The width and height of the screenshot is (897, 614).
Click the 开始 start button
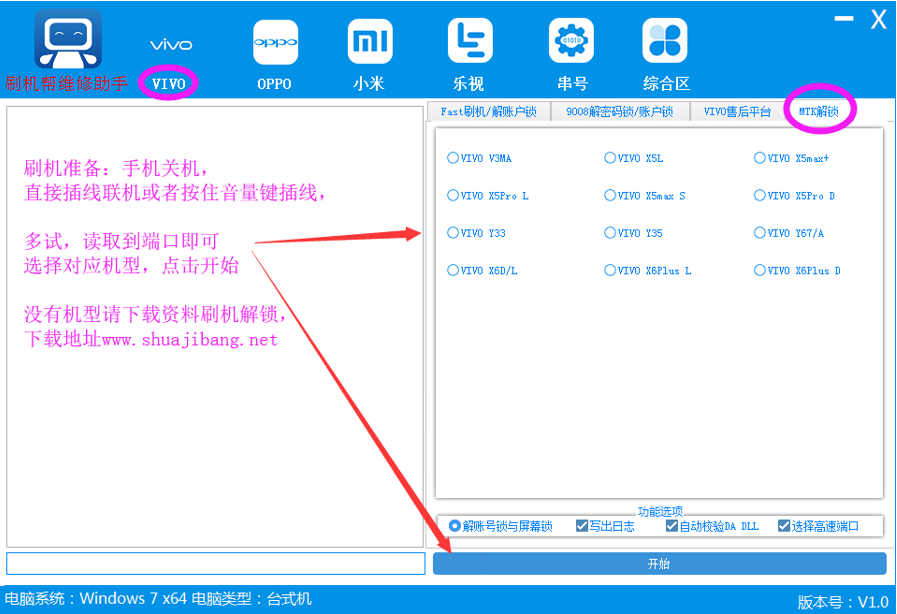pos(660,564)
